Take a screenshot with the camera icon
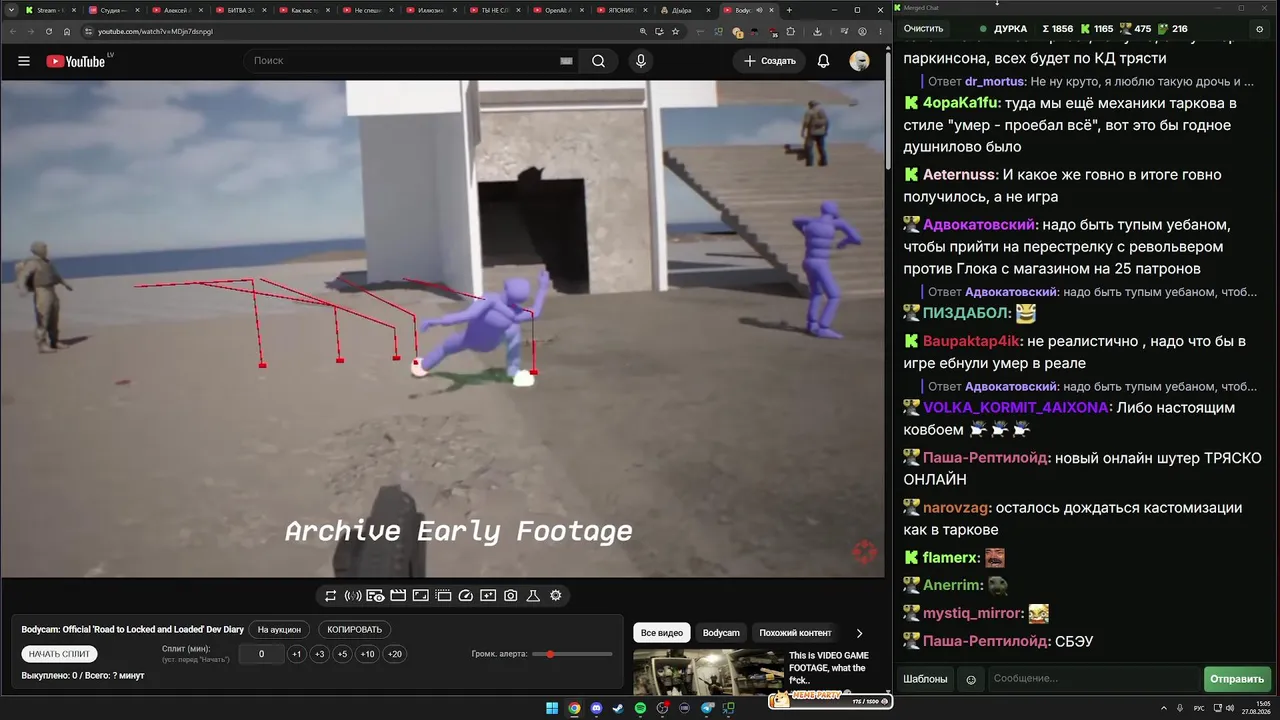Viewport: 1280px width, 720px height. tap(510, 596)
